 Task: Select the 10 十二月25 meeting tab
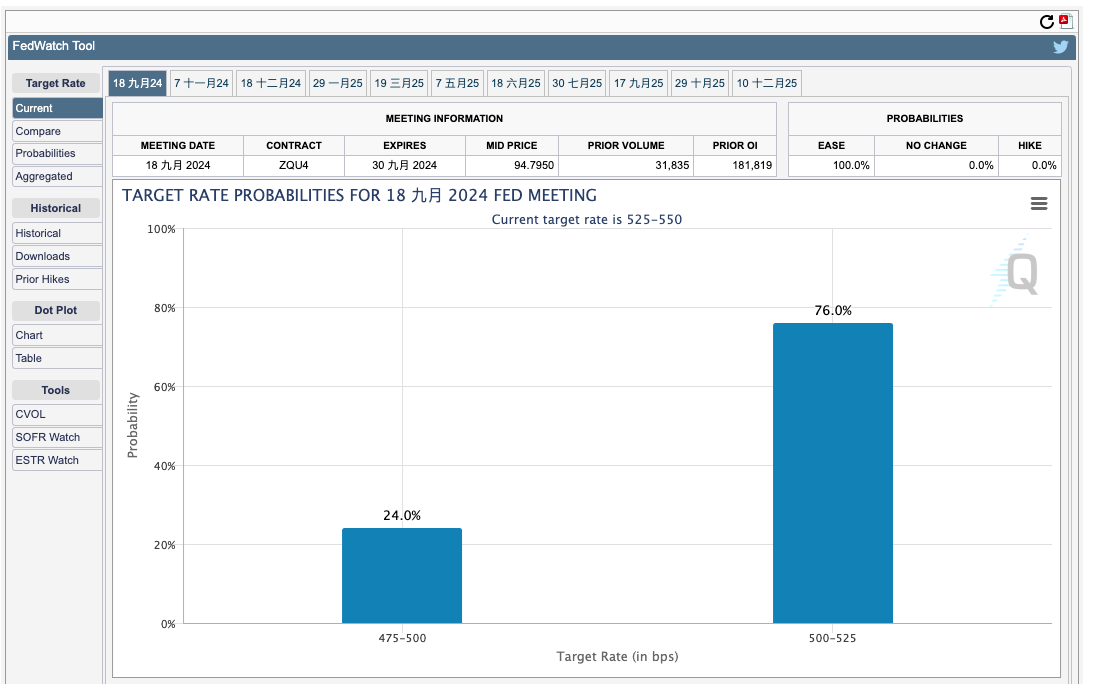coord(766,83)
